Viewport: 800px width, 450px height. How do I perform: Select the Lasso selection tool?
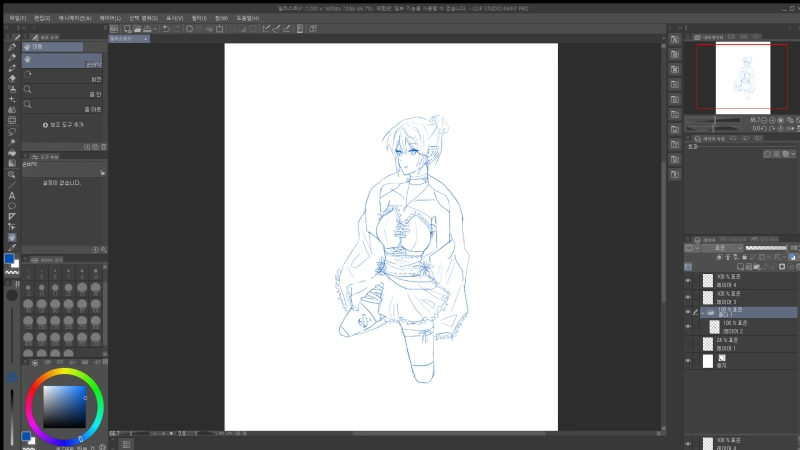(11, 131)
